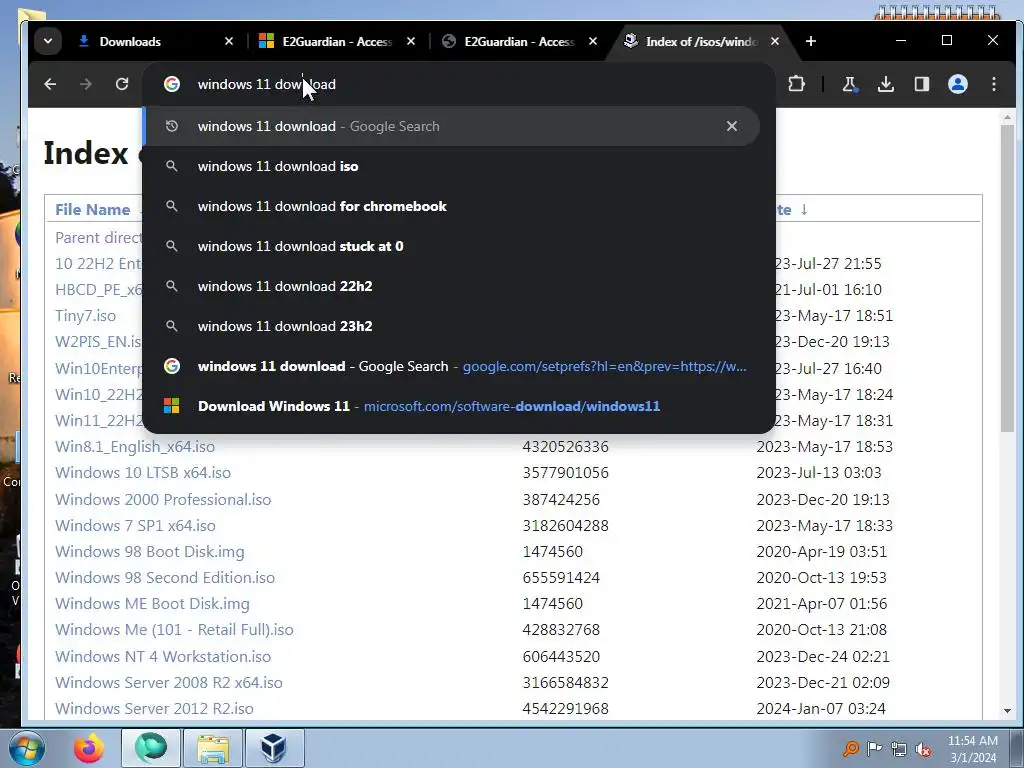The width and height of the screenshot is (1024, 768).
Task: Select date text 2023-Jul-13 03:03
Action: (818, 473)
